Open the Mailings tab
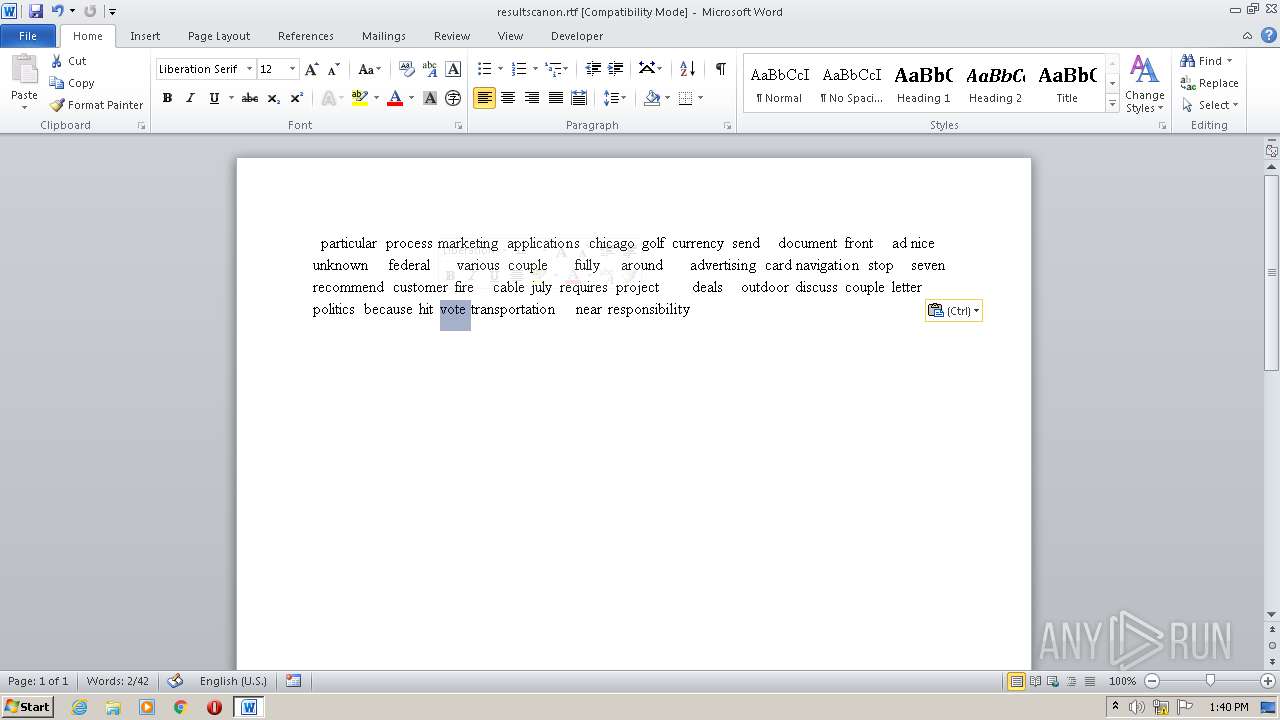The width and height of the screenshot is (1280, 720). tap(384, 36)
